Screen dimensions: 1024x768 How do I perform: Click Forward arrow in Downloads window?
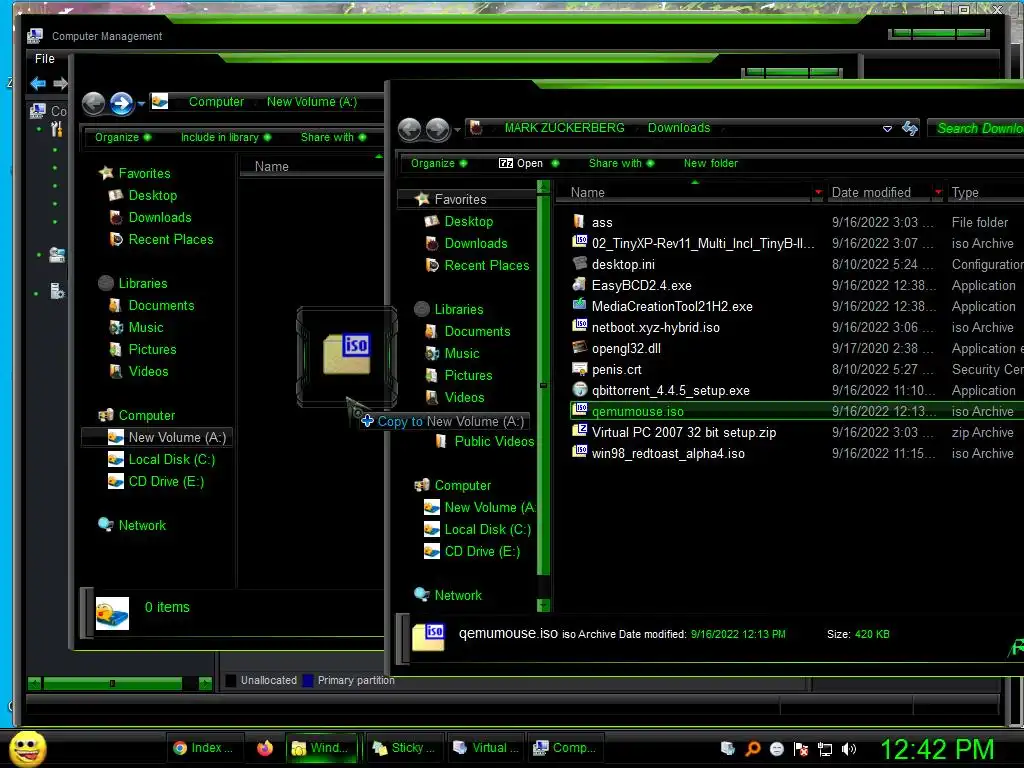[437, 130]
